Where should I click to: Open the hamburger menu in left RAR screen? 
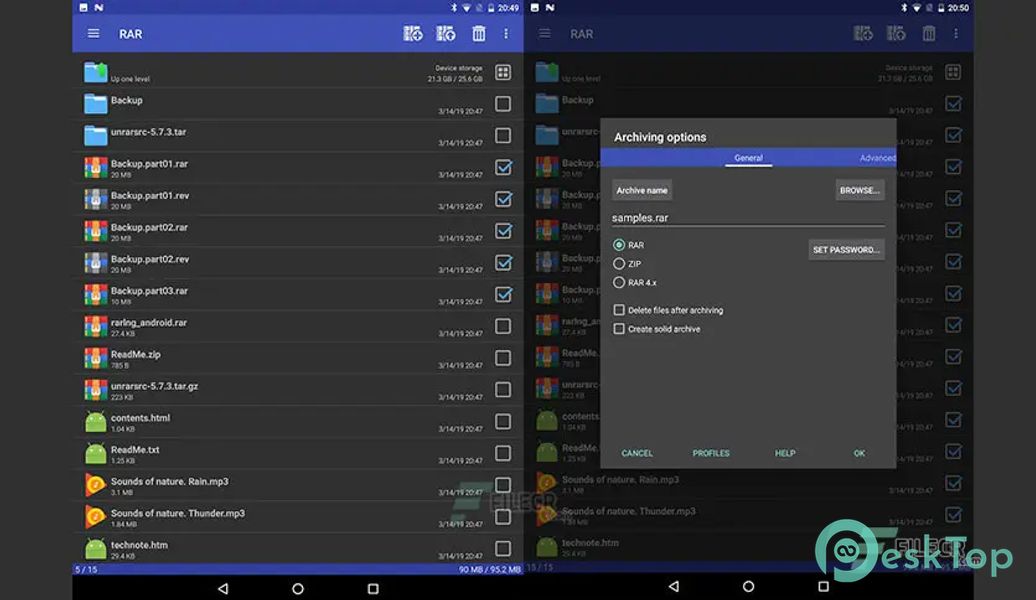coord(93,34)
